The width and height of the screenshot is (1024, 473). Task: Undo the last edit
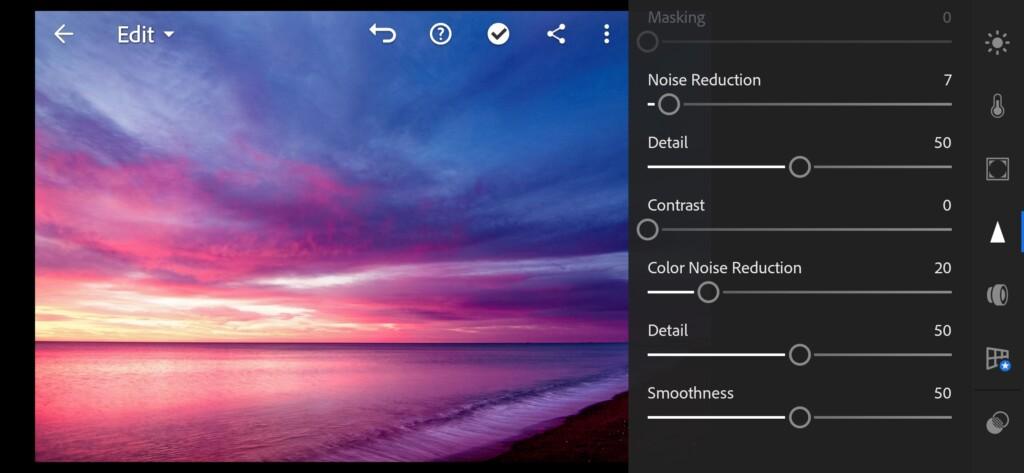[383, 34]
